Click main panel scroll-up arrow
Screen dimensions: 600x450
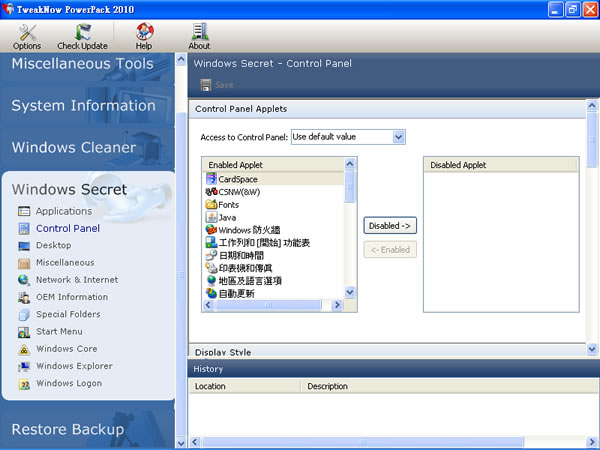[592, 105]
